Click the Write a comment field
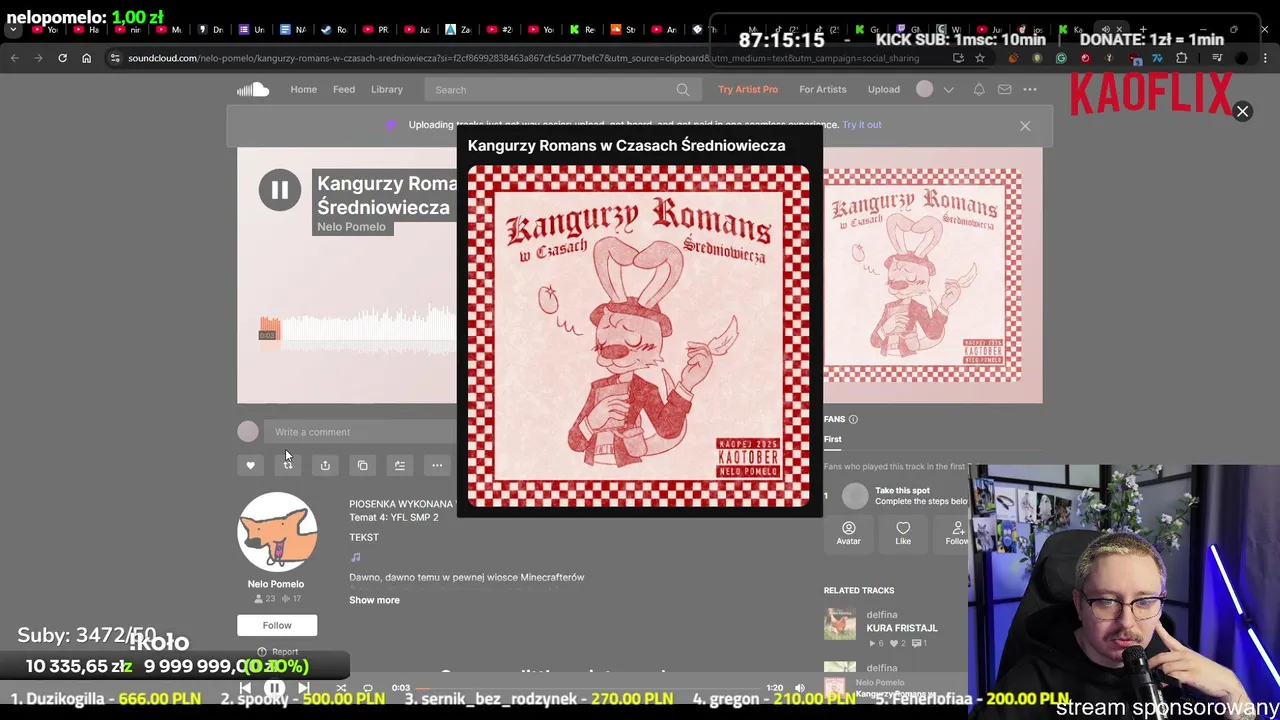 [x=360, y=432]
